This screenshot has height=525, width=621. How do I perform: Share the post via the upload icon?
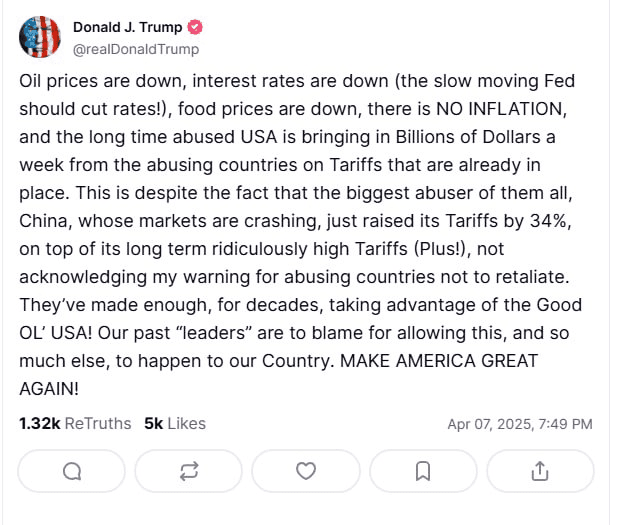(540, 470)
